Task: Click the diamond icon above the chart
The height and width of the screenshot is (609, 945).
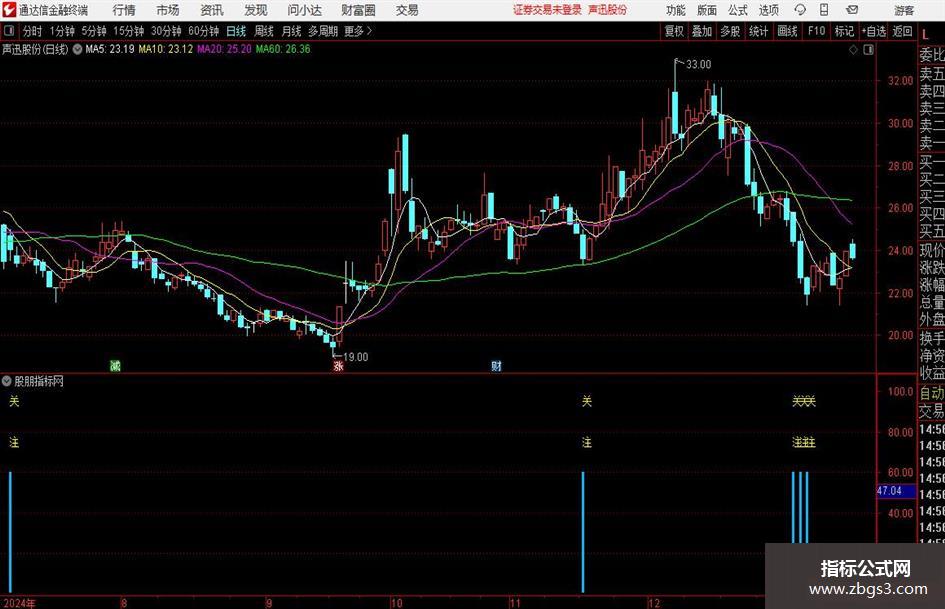Action: (853, 49)
